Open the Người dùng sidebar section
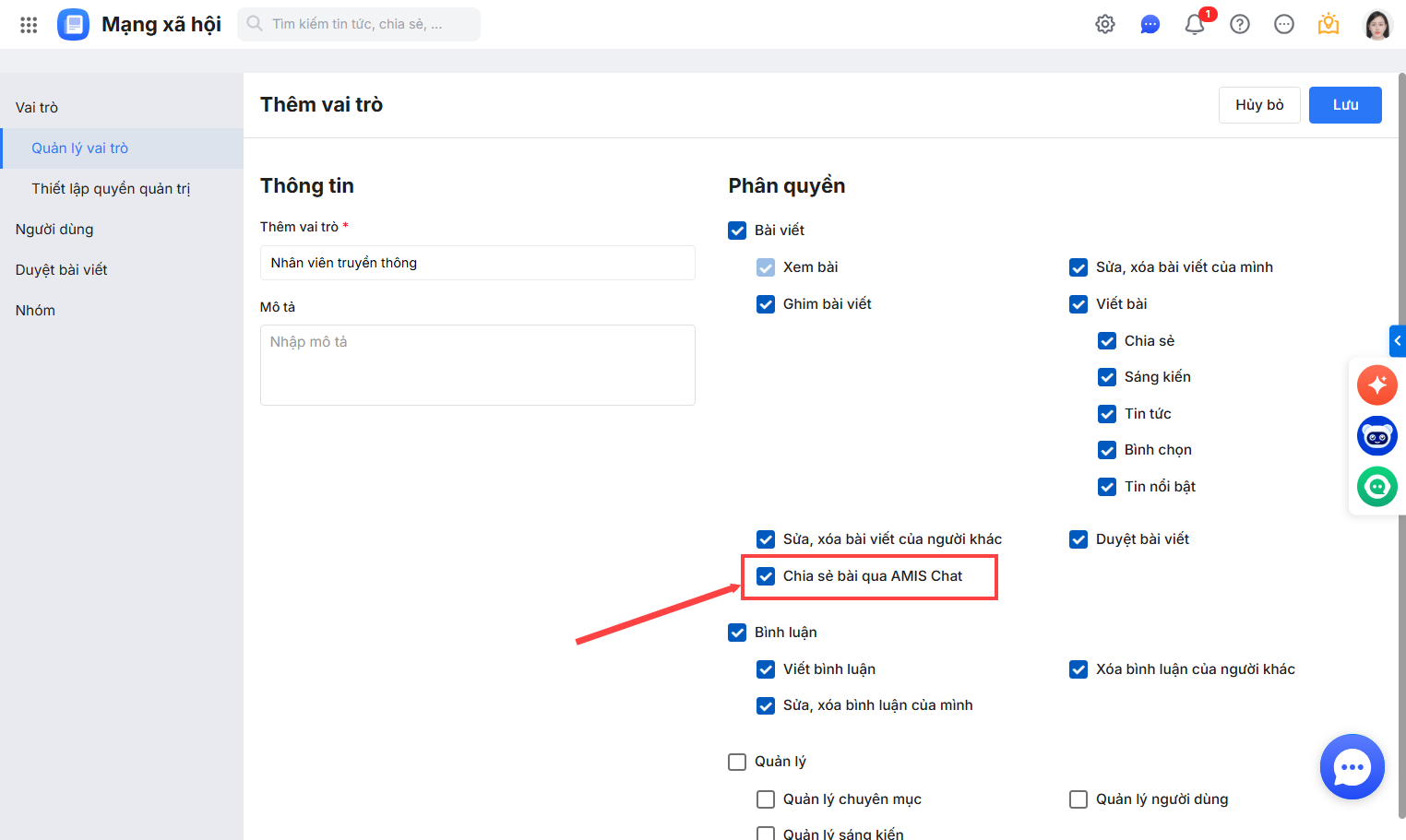 click(x=54, y=230)
